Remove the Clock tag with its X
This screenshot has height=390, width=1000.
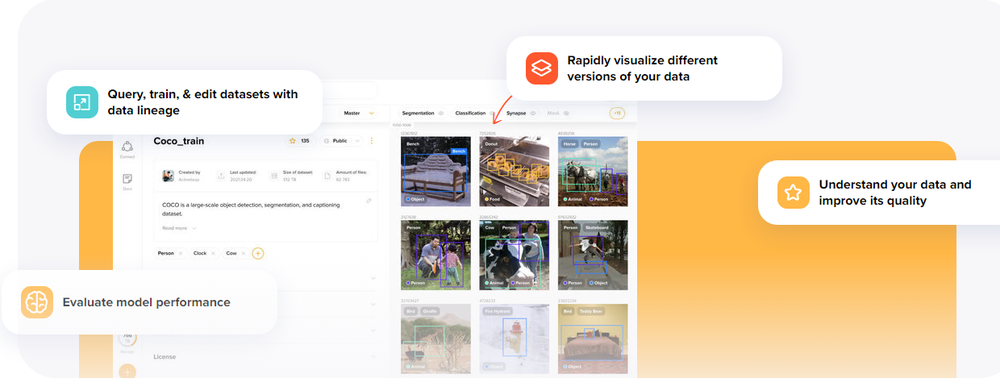(213, 253)
